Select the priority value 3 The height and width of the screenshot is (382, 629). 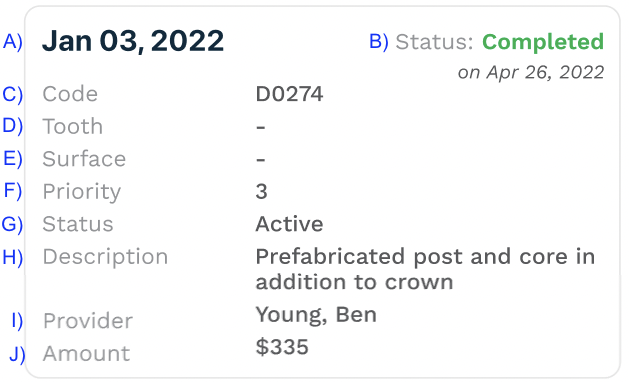pos(262,191)
